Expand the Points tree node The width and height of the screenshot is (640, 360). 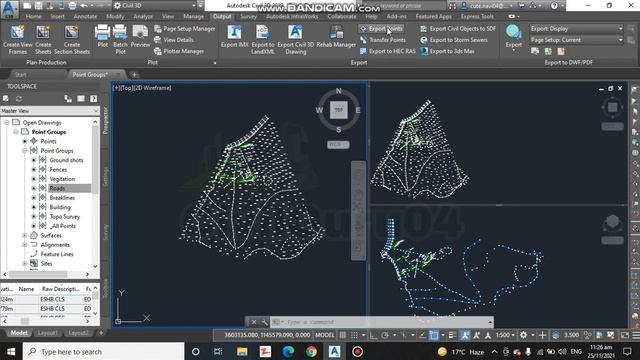click(25, 141)
